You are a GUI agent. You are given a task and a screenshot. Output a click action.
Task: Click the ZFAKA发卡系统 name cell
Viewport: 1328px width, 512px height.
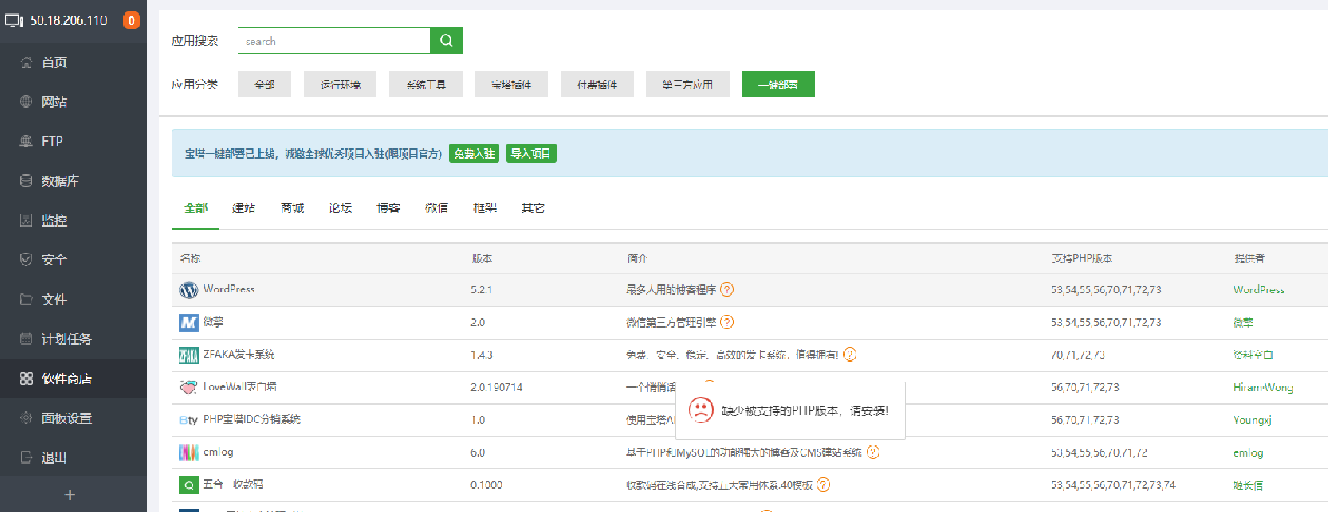(239, 355)
